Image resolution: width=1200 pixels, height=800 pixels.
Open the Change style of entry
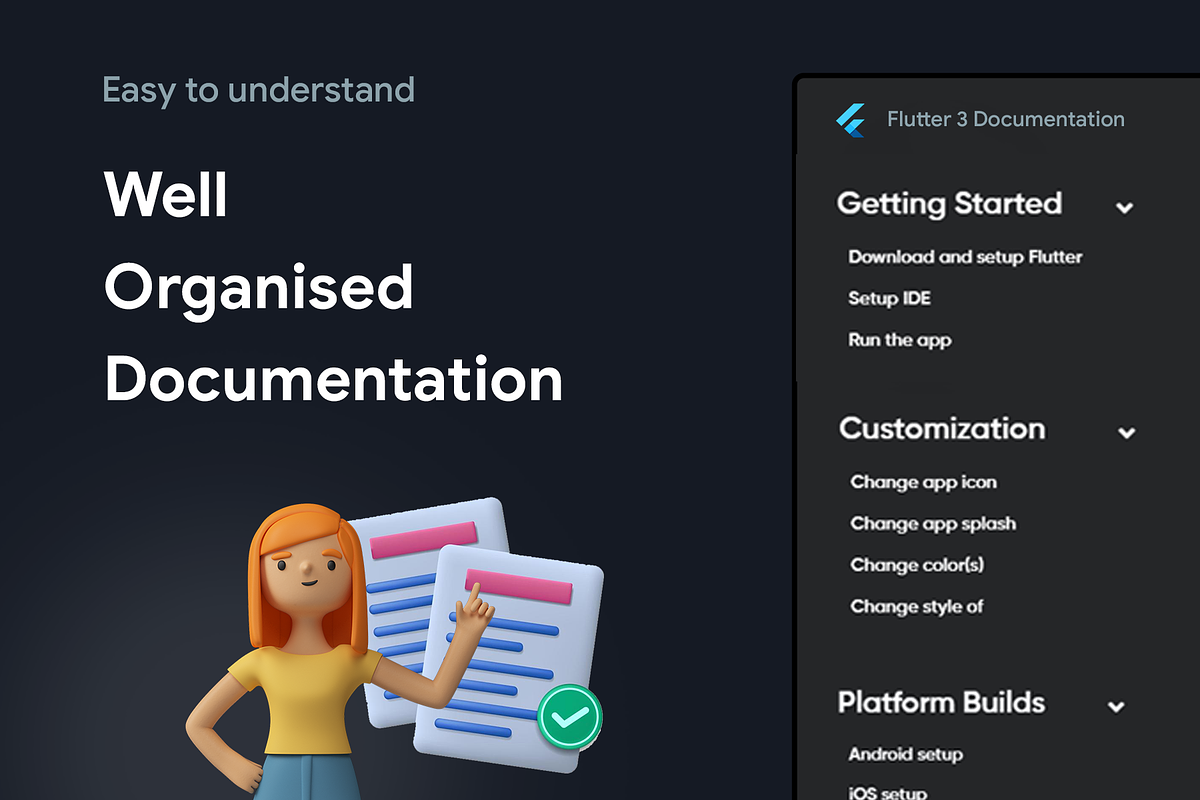click(x=917, y=606)
